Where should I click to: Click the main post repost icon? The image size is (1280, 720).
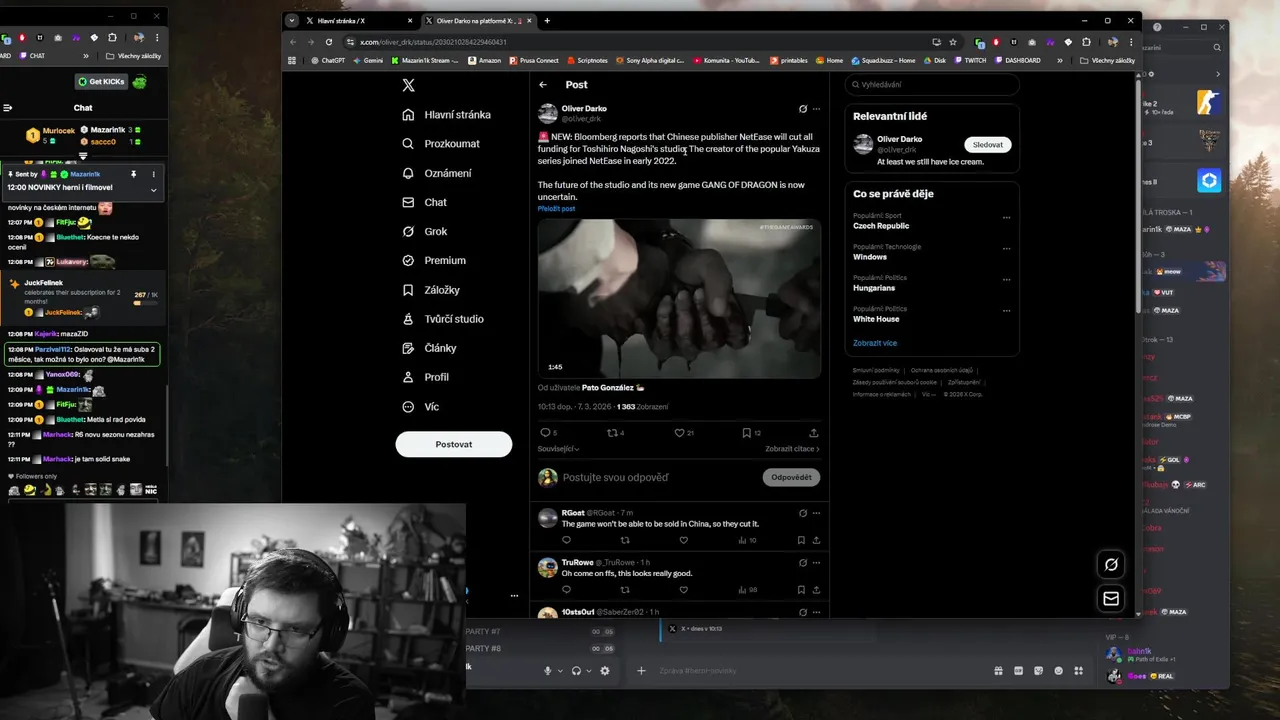pos(612,433)
